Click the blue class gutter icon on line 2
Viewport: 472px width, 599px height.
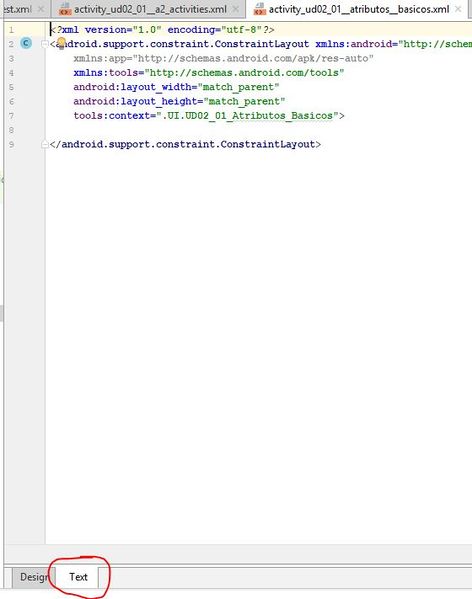[x=26, y=43]
